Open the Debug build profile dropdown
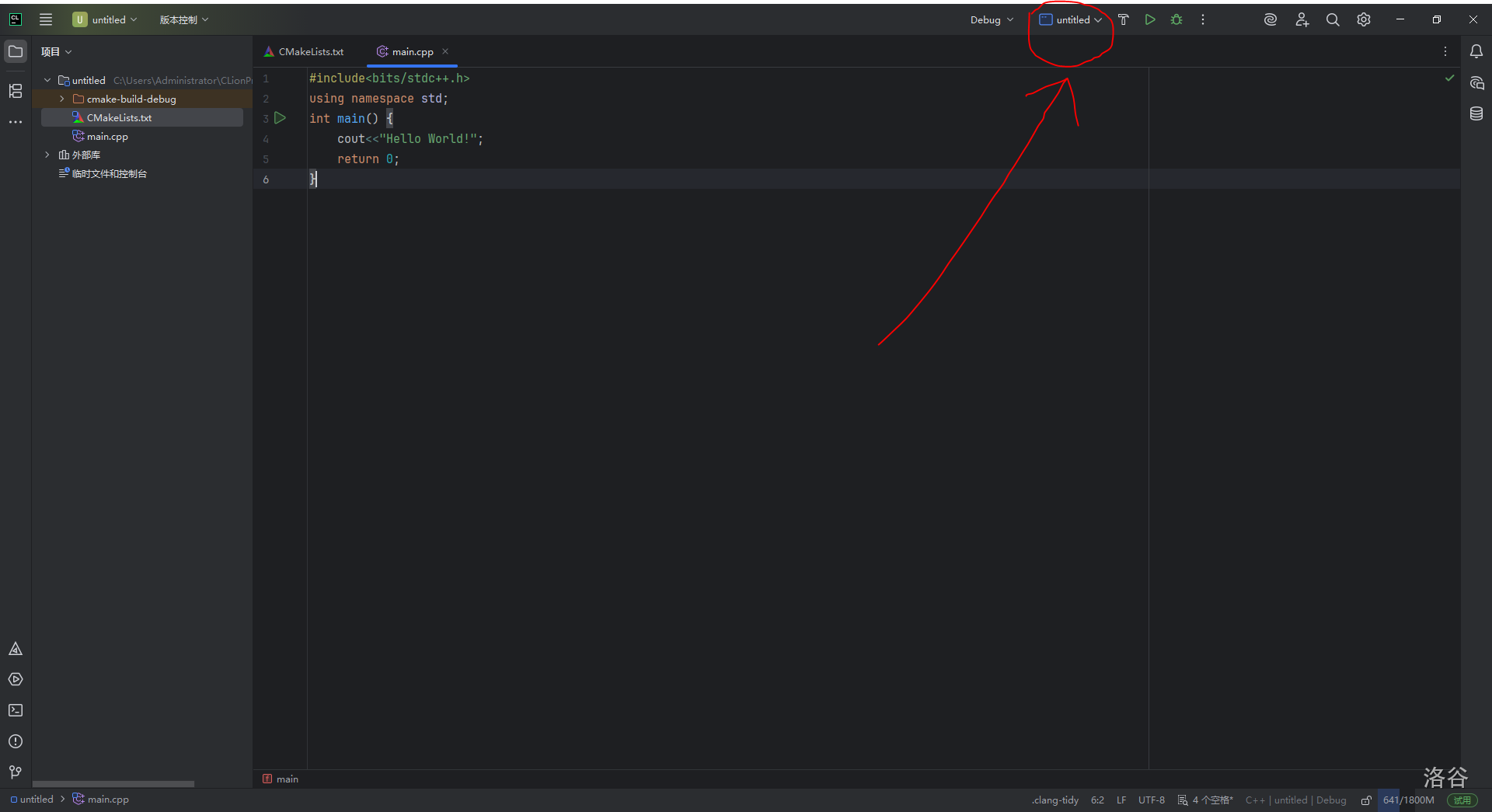This screenshot has height=812, width=1492. point(992,20)
